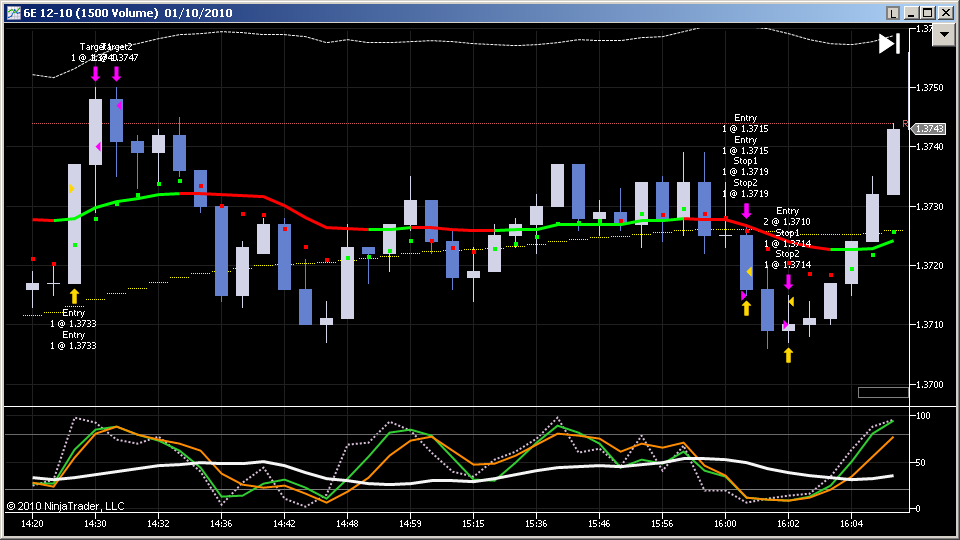Close the 6E 12-10 chart window
The width and height of the screenshot is (960, 540).
pyautogui.click(x=945, y=13)
